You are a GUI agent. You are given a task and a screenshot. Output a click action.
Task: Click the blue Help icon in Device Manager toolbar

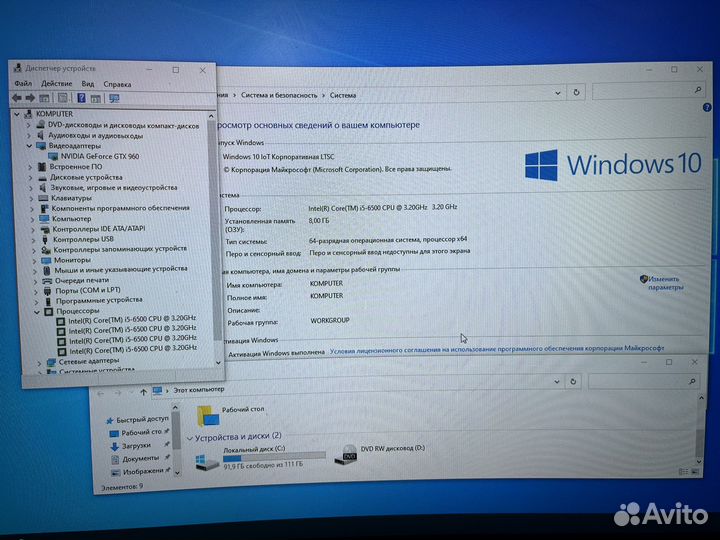(x=81, y=98)
